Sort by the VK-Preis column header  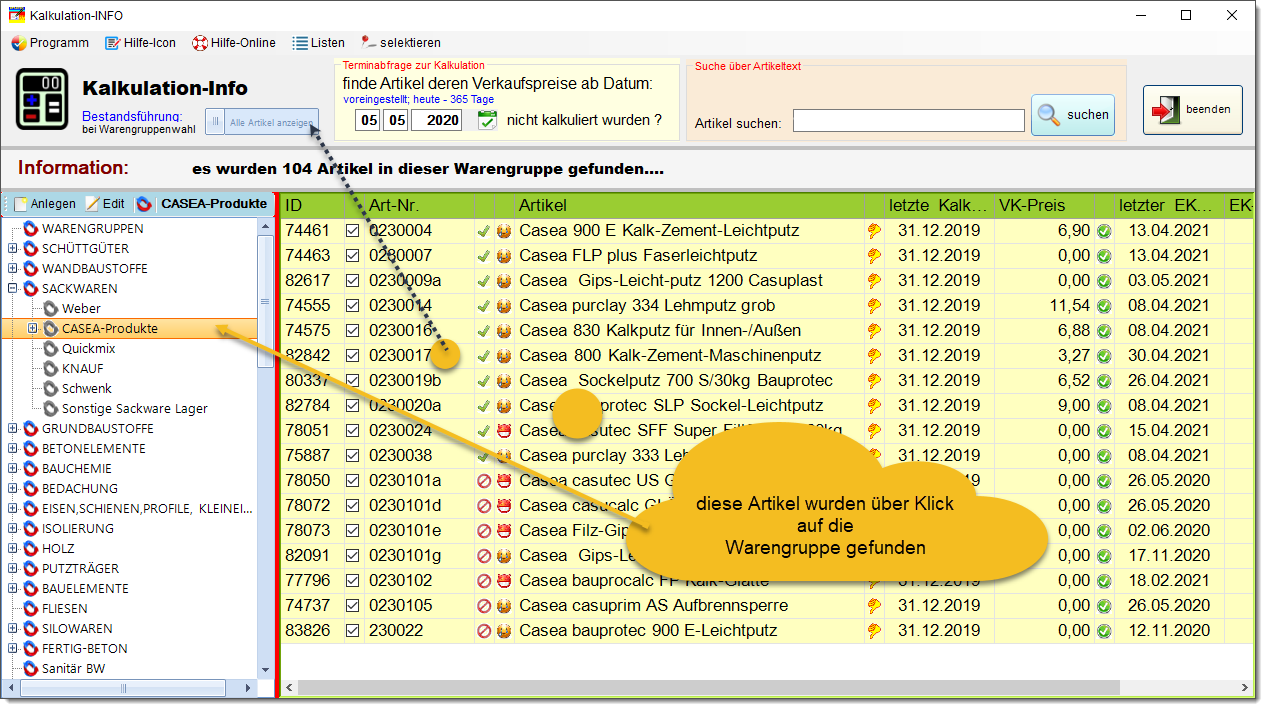pyautogui.click(x=1043, y=206)
